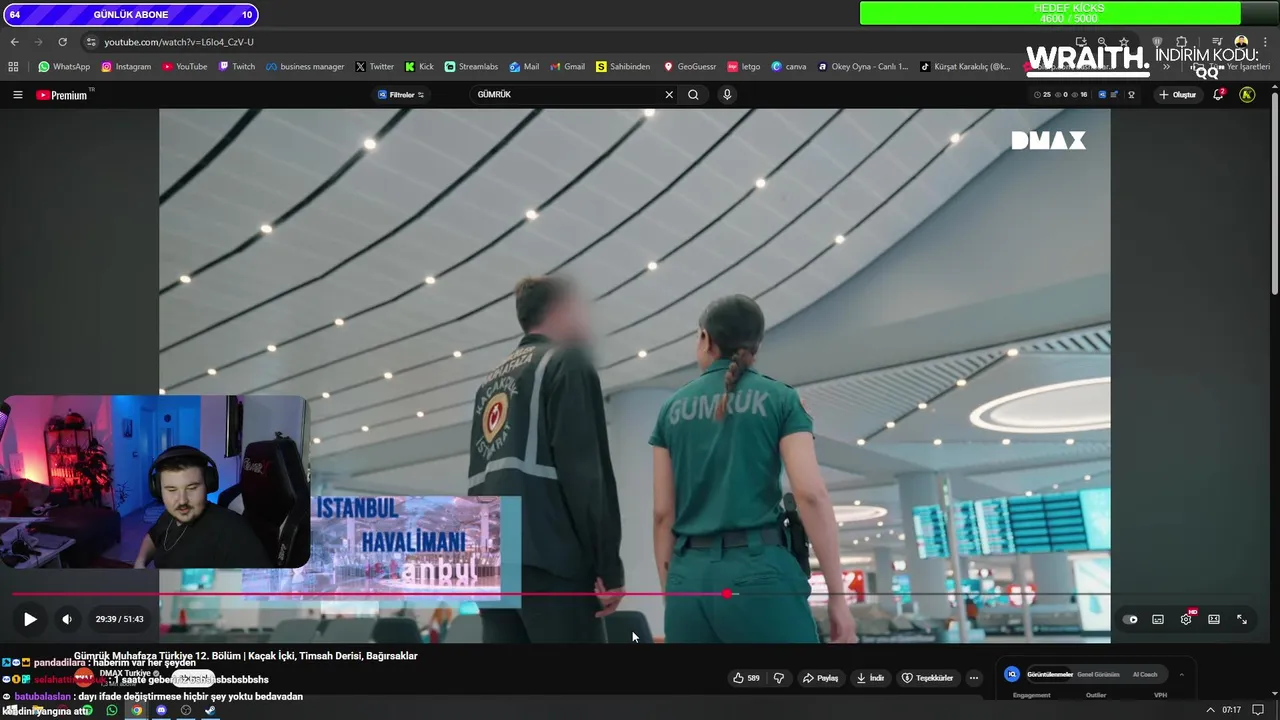Open YouTube notifications bell
Screen dimensions: 1280x720
(x=1218, y=95)
